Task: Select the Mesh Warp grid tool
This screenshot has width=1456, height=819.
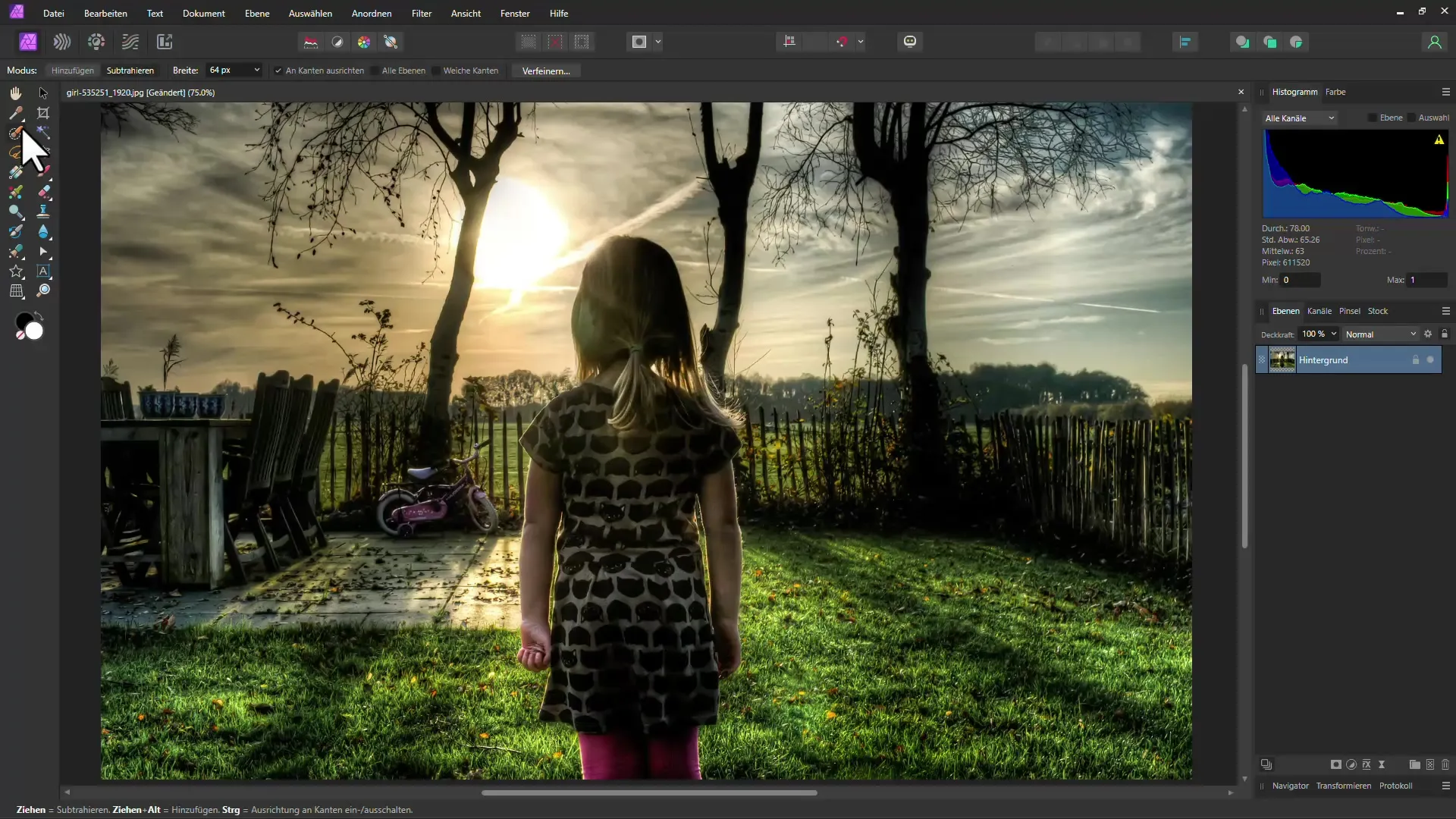Action: 16,290
